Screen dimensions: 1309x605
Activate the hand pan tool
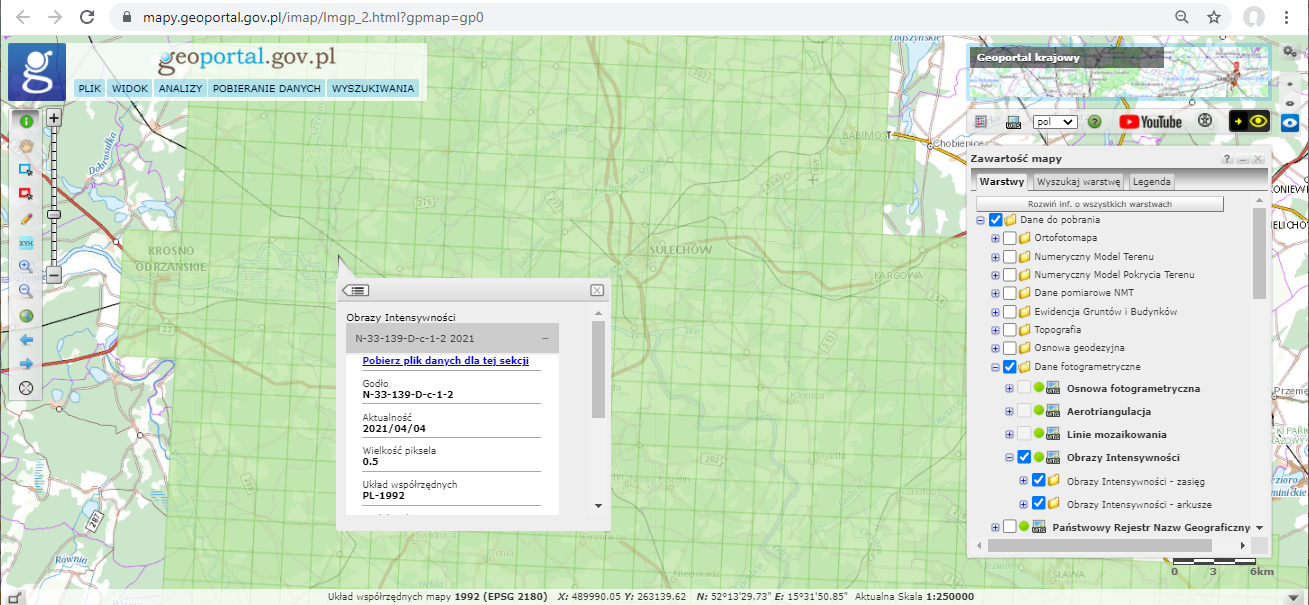pos(26,145)
